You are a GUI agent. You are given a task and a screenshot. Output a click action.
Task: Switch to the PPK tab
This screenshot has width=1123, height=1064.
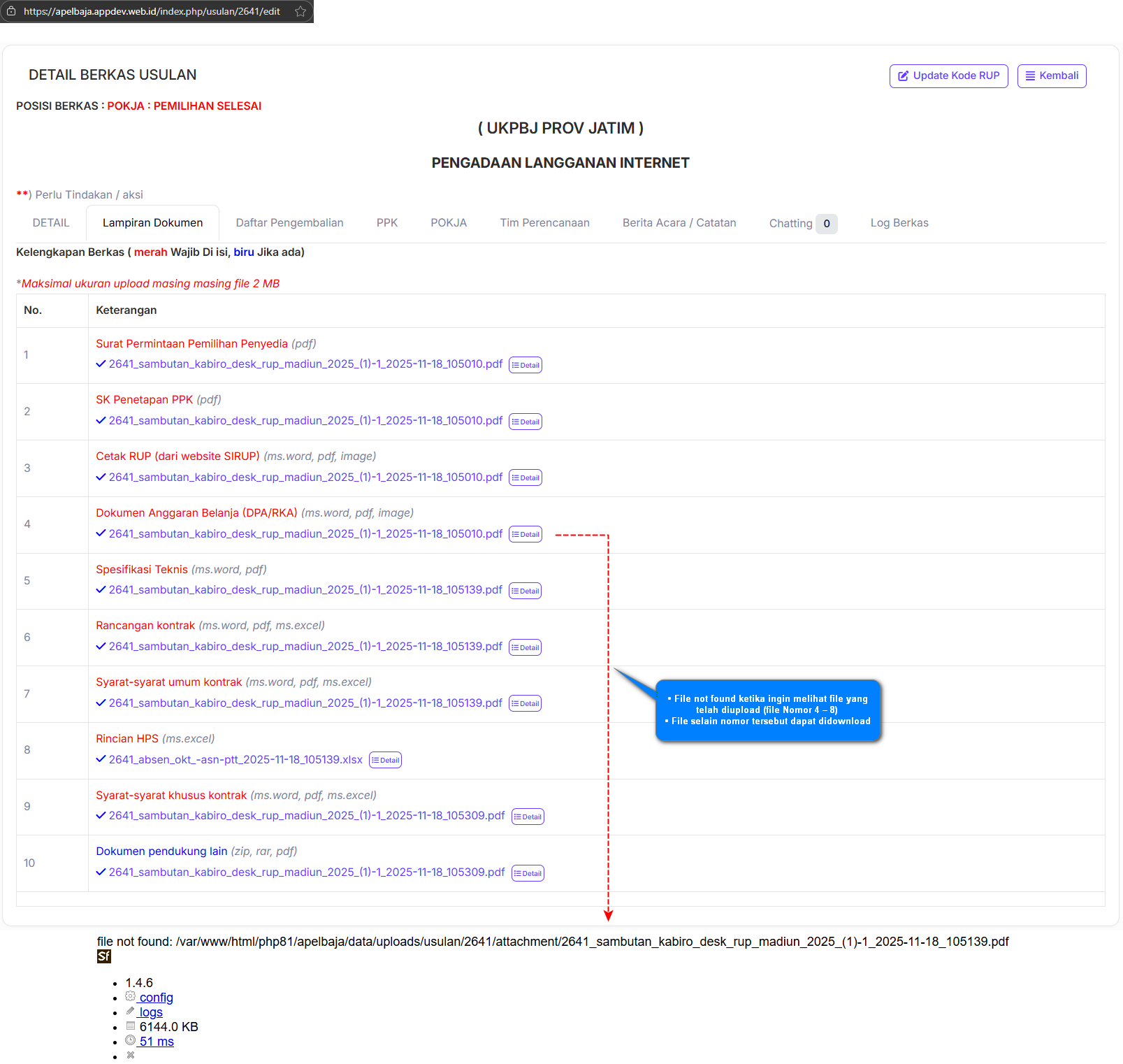coord(387,223)
